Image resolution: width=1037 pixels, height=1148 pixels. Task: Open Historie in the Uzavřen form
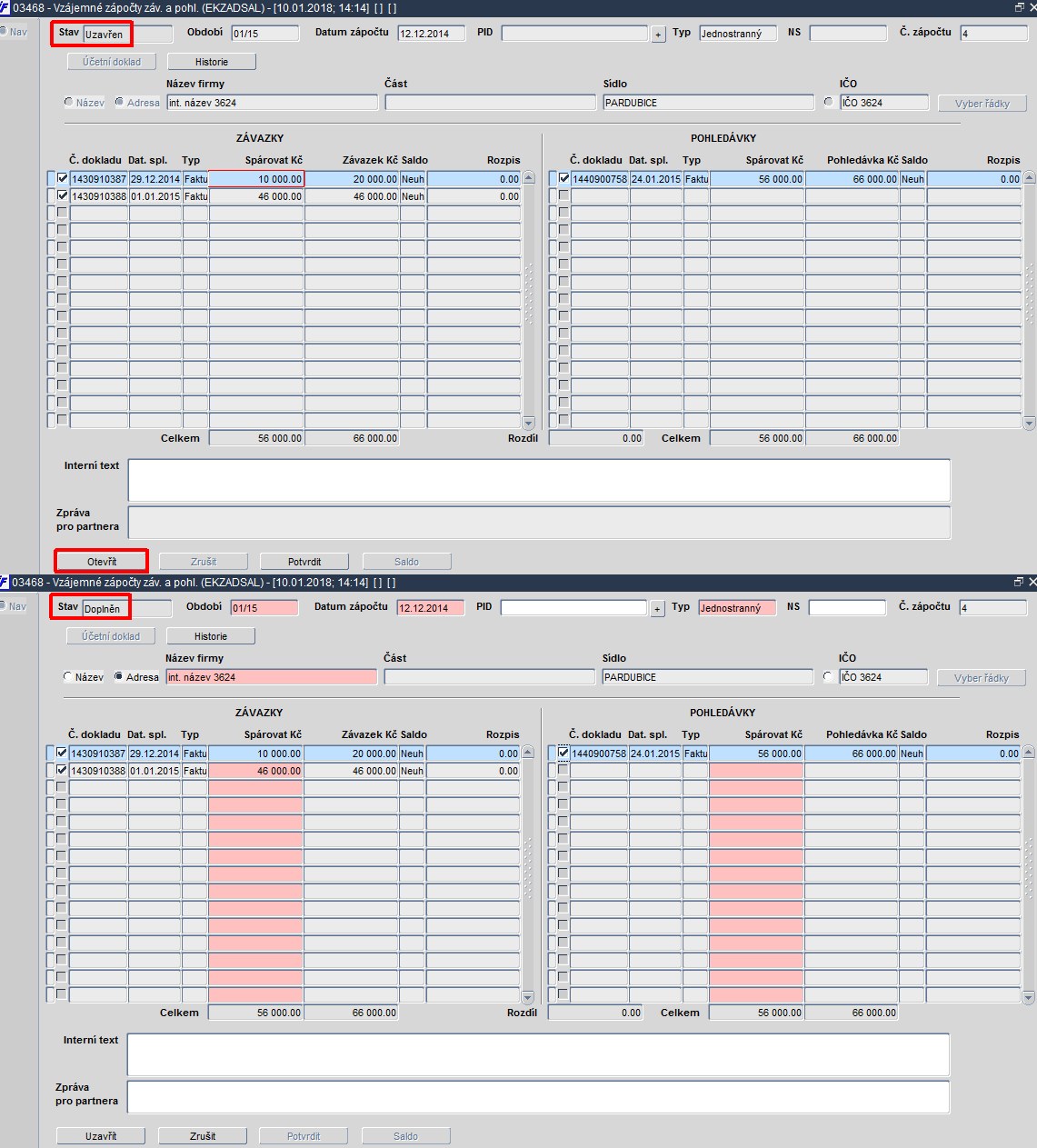212,62
